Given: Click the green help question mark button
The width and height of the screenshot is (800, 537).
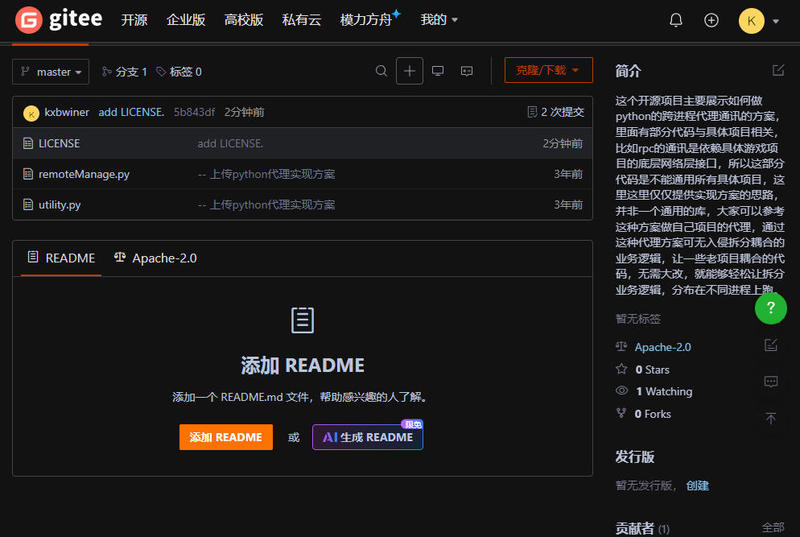Looking at the screenshot, I should coord(770,309).
